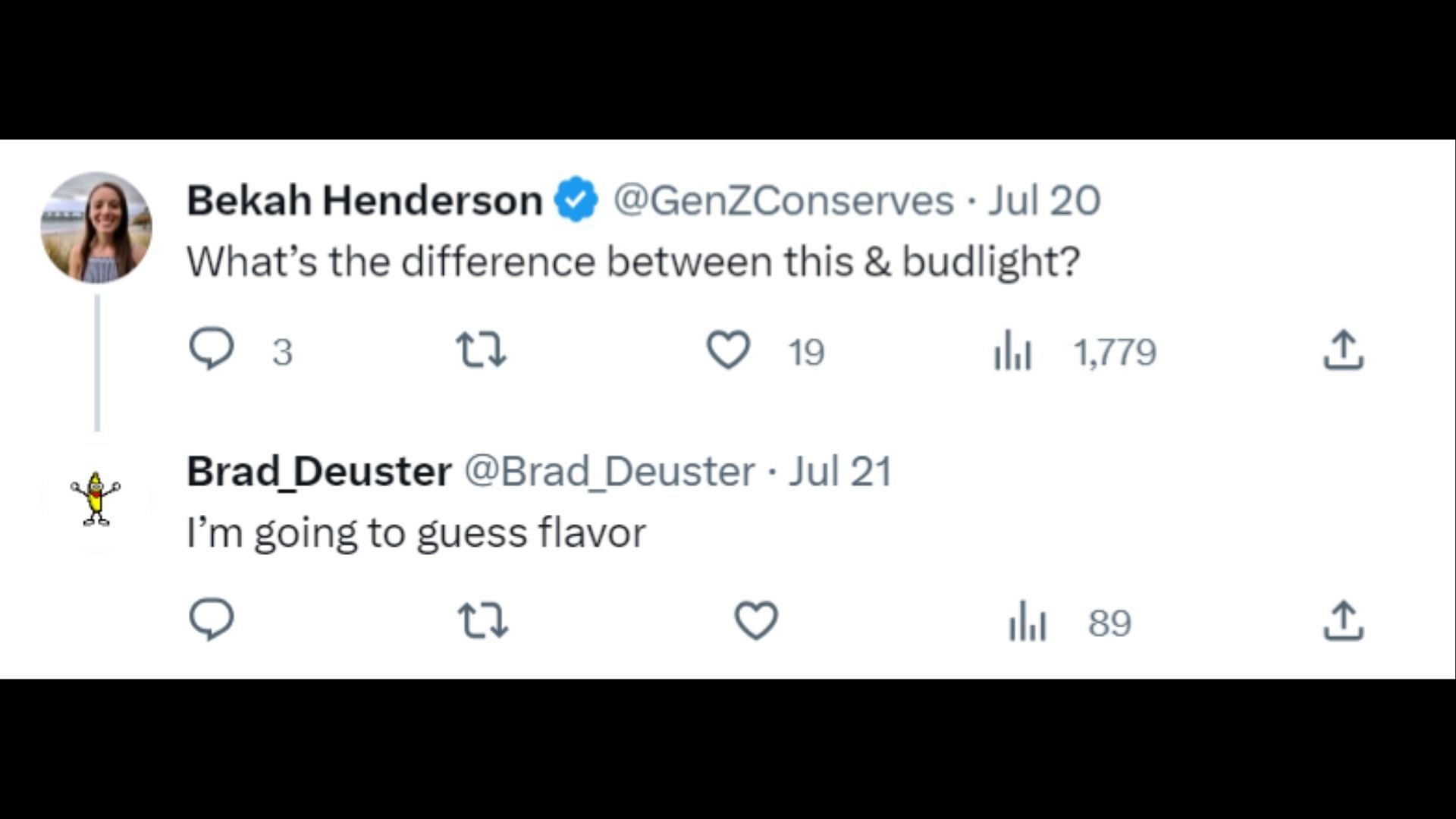Open Brad_Deuster's banana avatar
The height and width of the screenshot is (819, 1456).
[96, 498]
